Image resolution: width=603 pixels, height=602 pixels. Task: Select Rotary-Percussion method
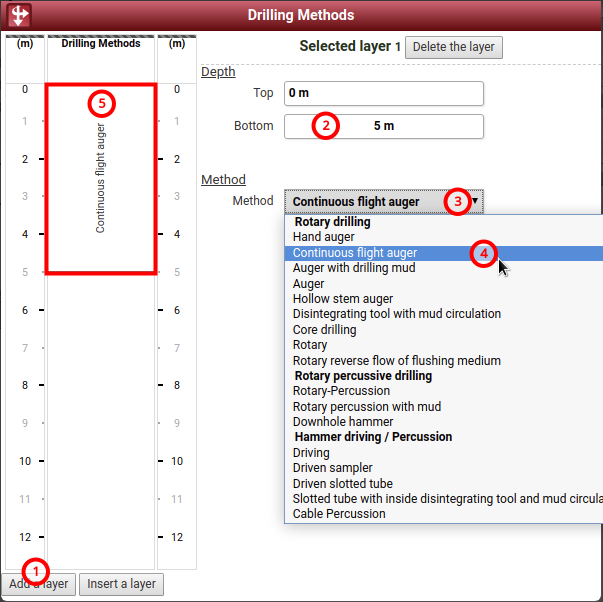341,391
